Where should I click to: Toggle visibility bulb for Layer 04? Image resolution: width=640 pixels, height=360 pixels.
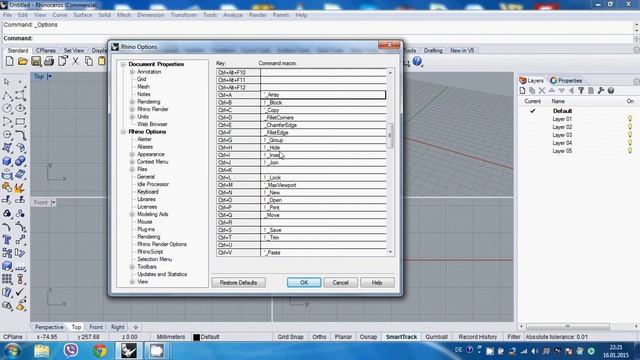point(630,143)
